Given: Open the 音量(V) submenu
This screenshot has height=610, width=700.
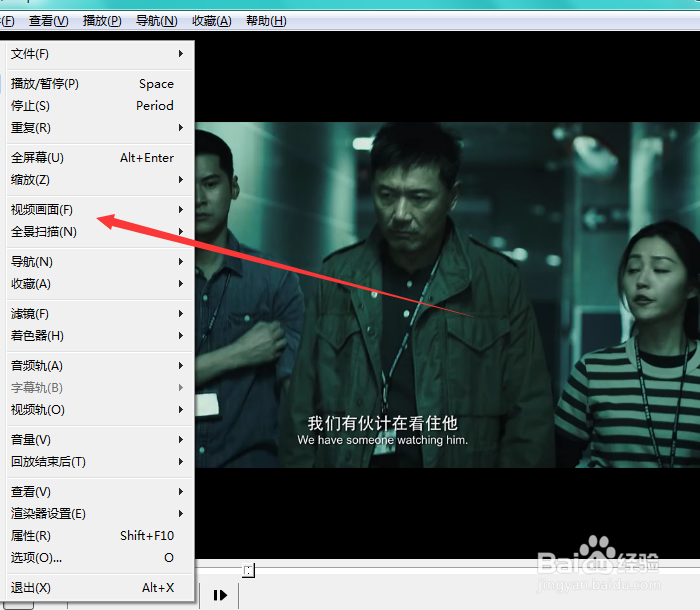Looking at the screenshot, I should pos(100,440).
